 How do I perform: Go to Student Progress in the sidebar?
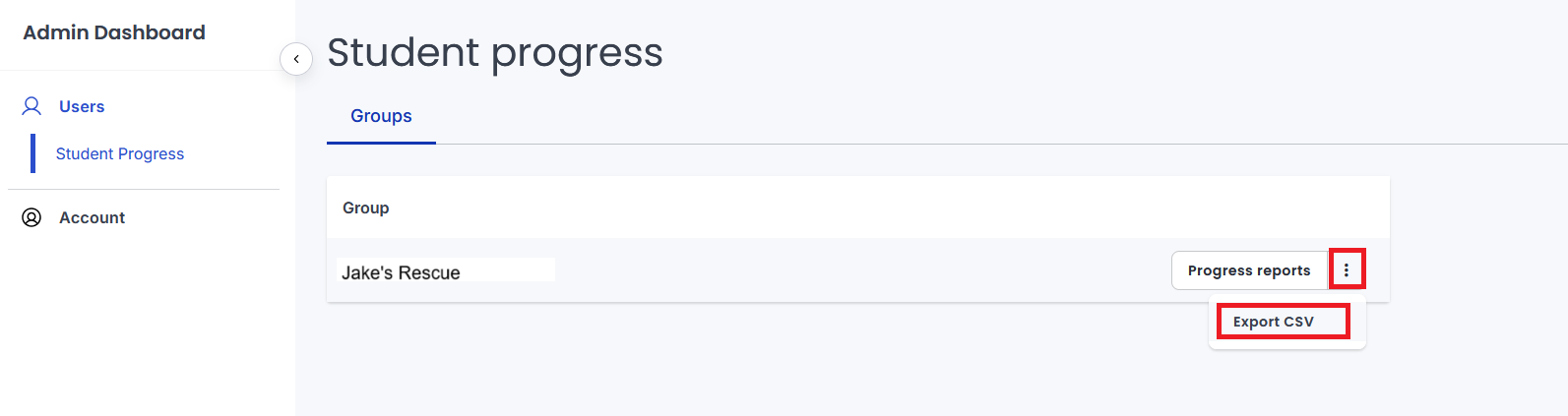120,153
